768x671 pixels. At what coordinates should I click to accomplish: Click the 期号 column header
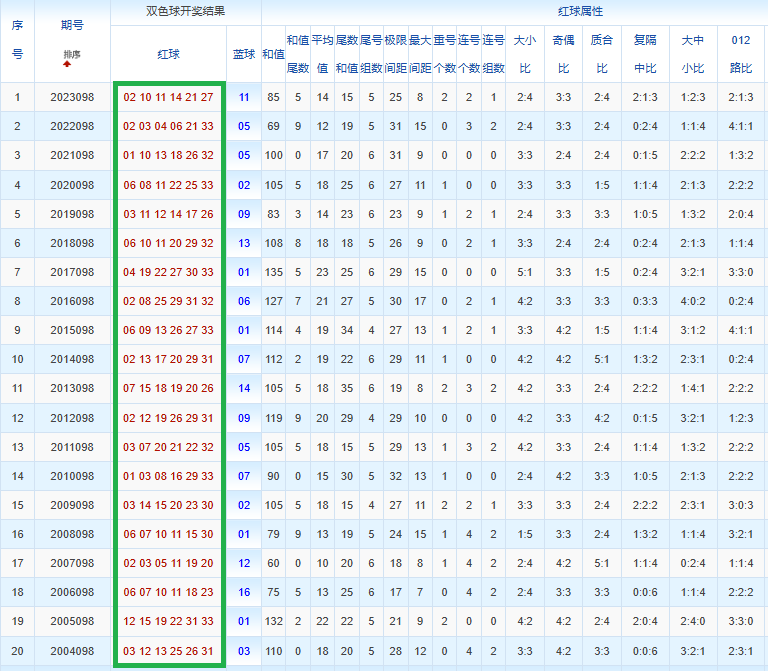pyautogui.click(x=72, y=25)
